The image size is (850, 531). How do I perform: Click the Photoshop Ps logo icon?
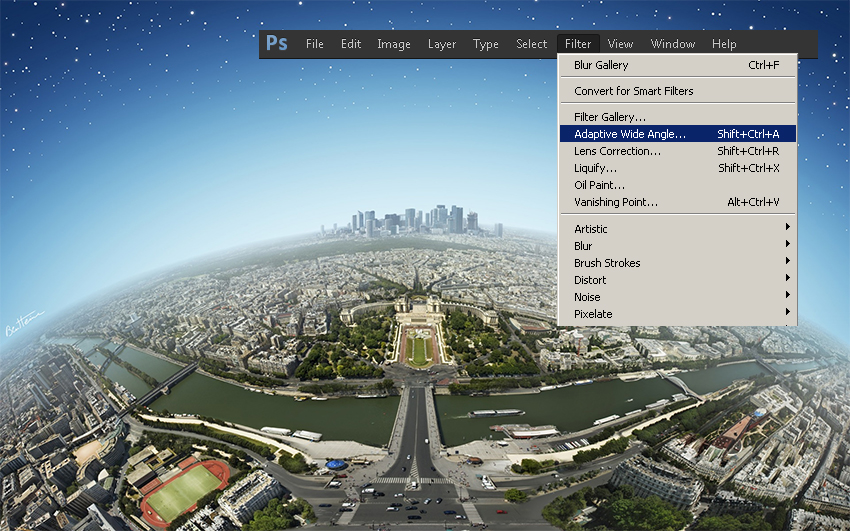click(x=276, y=43)
